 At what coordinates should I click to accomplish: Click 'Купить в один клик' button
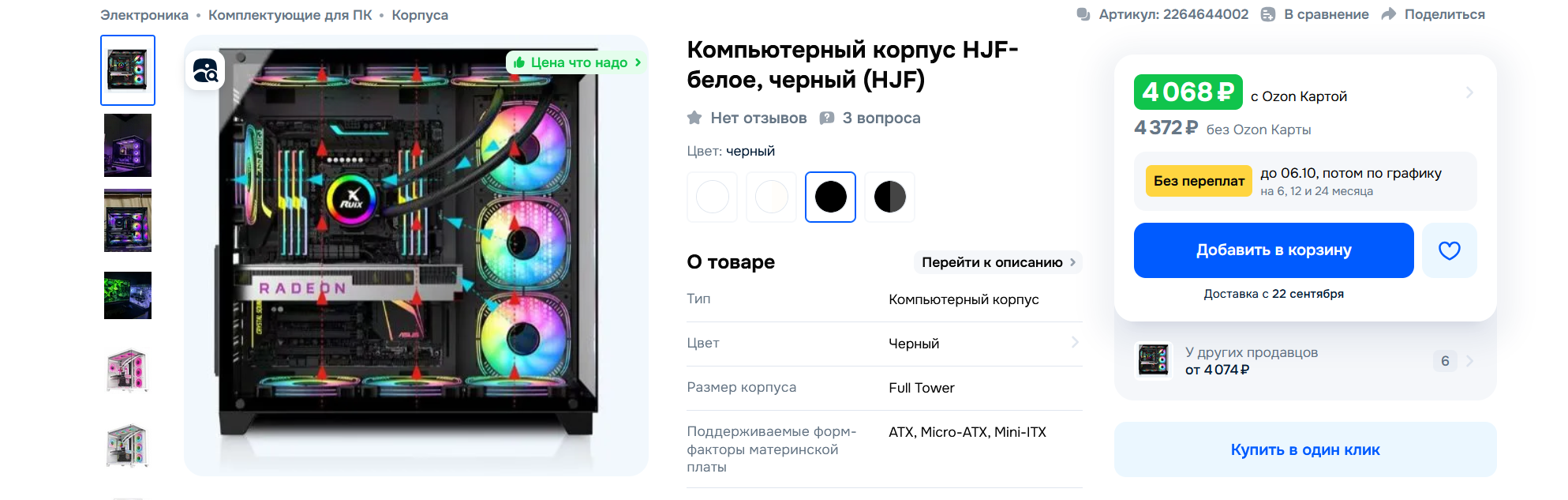(x=1304, y=449)
